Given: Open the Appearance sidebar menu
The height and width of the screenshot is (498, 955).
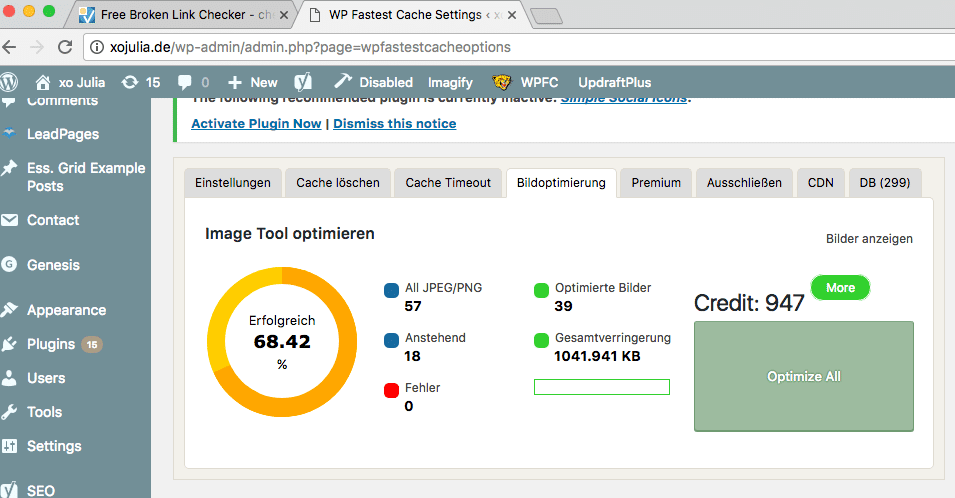Looking at the screenshot, I should (66, 310).
